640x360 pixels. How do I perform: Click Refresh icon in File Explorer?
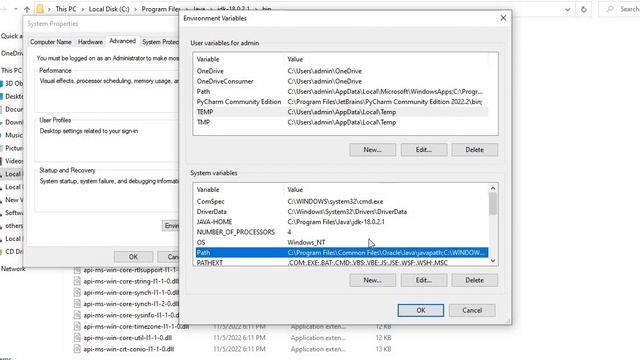584,9
